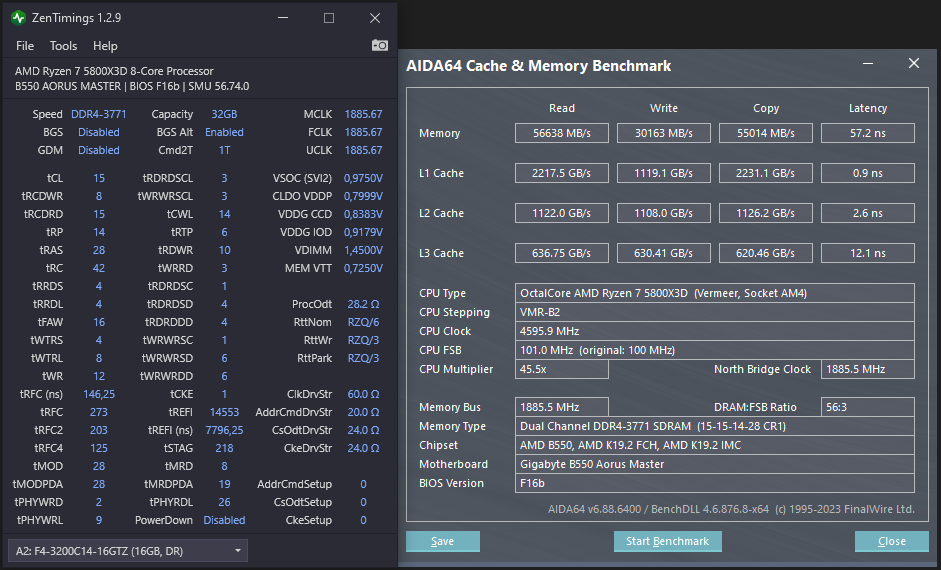Click the Memory Latency value 57.2 ns

coord(868,133)
